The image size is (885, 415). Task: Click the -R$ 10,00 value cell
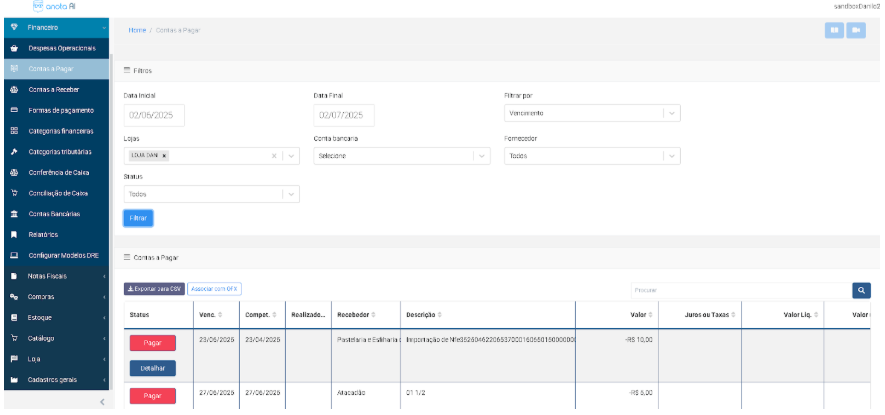[x=617, y=356]
